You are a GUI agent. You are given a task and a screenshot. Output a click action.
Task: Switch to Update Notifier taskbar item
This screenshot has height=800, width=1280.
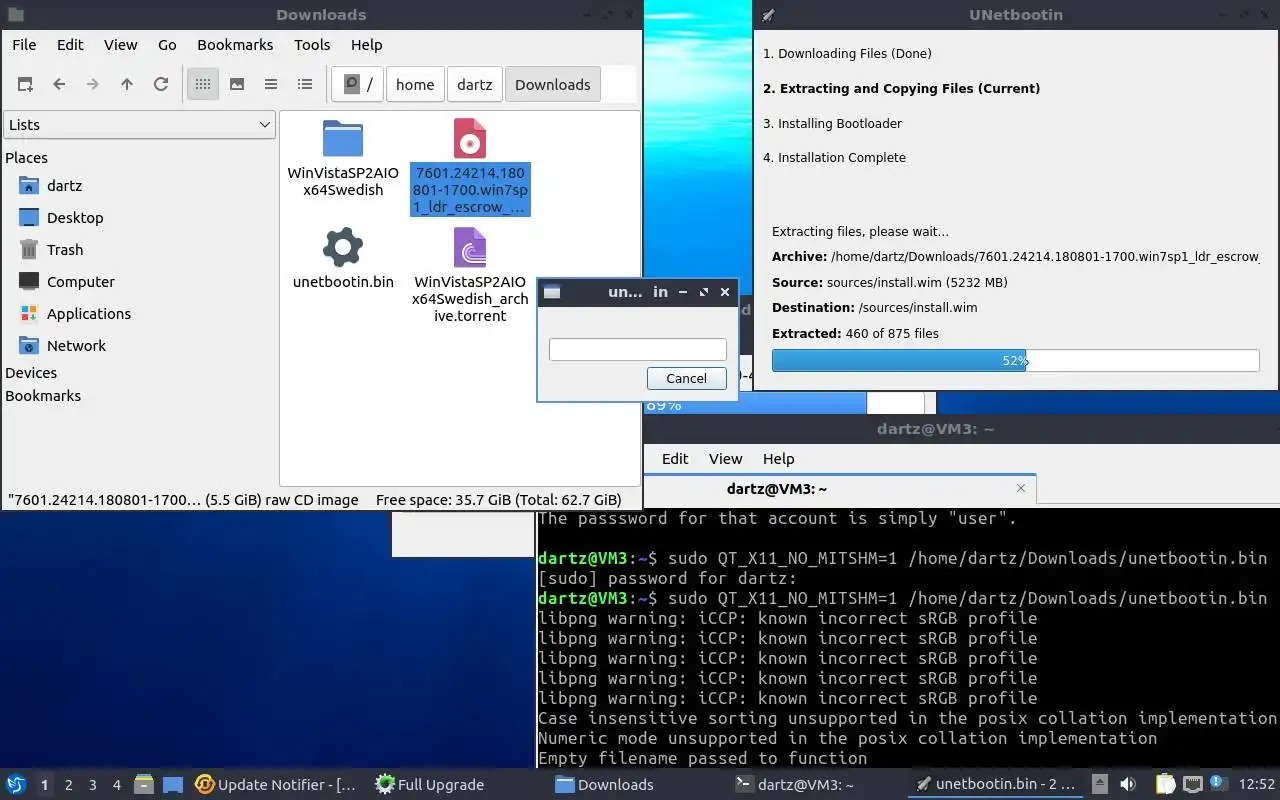(x=277, y=785)
